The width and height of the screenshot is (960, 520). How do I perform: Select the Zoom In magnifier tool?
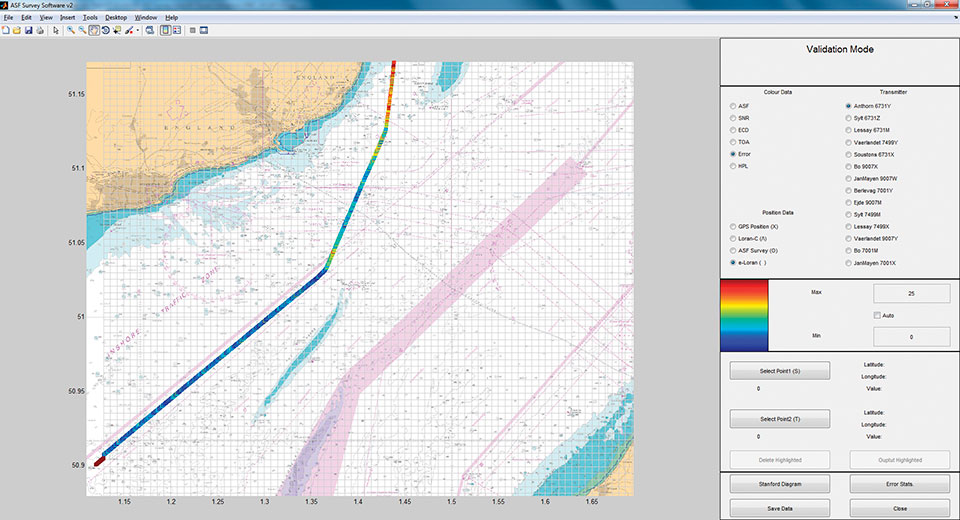click(71, 30)
